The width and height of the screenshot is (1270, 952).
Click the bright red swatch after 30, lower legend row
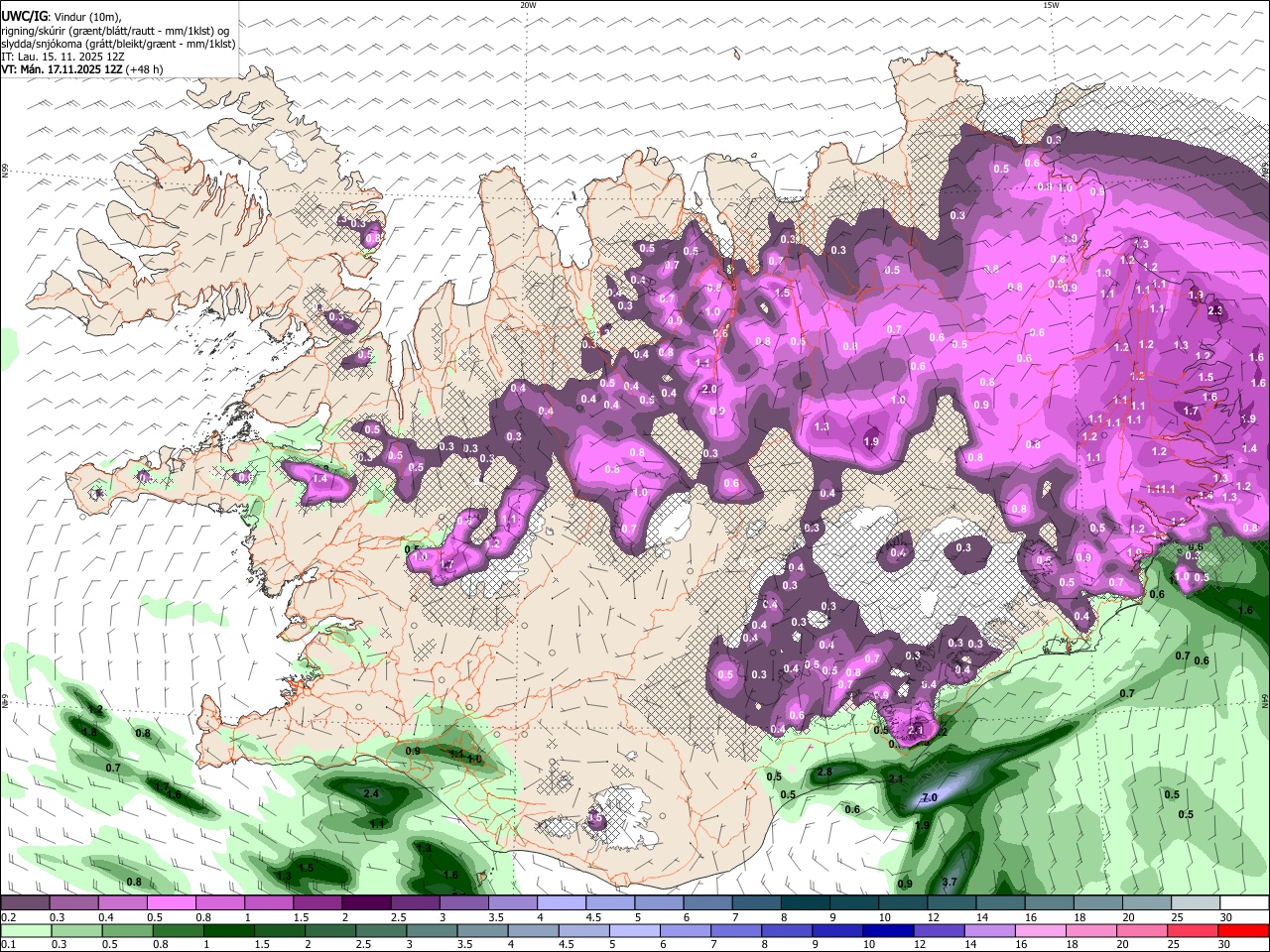coord(1243,931)
